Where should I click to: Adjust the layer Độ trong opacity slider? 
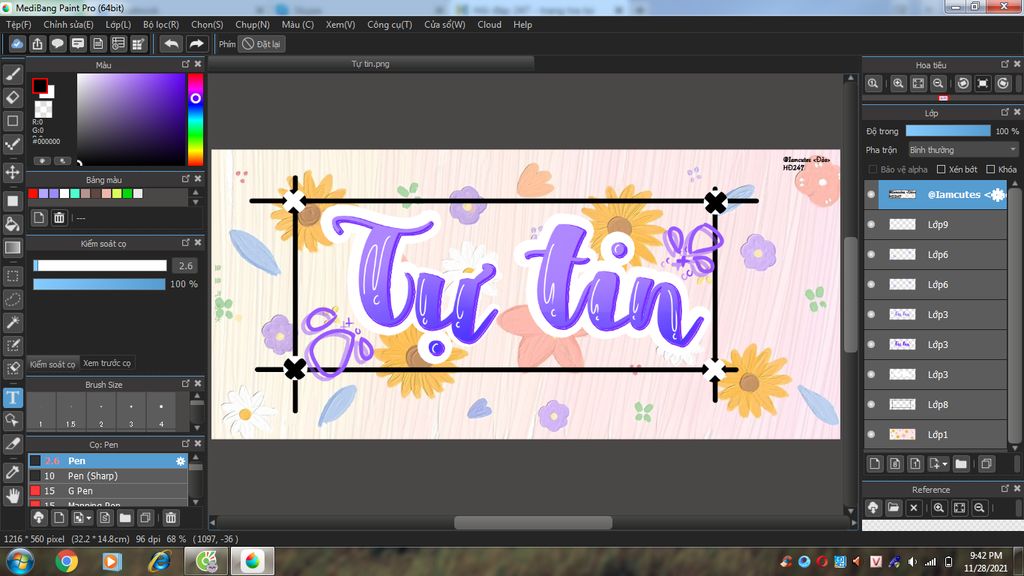click(948, 131)
